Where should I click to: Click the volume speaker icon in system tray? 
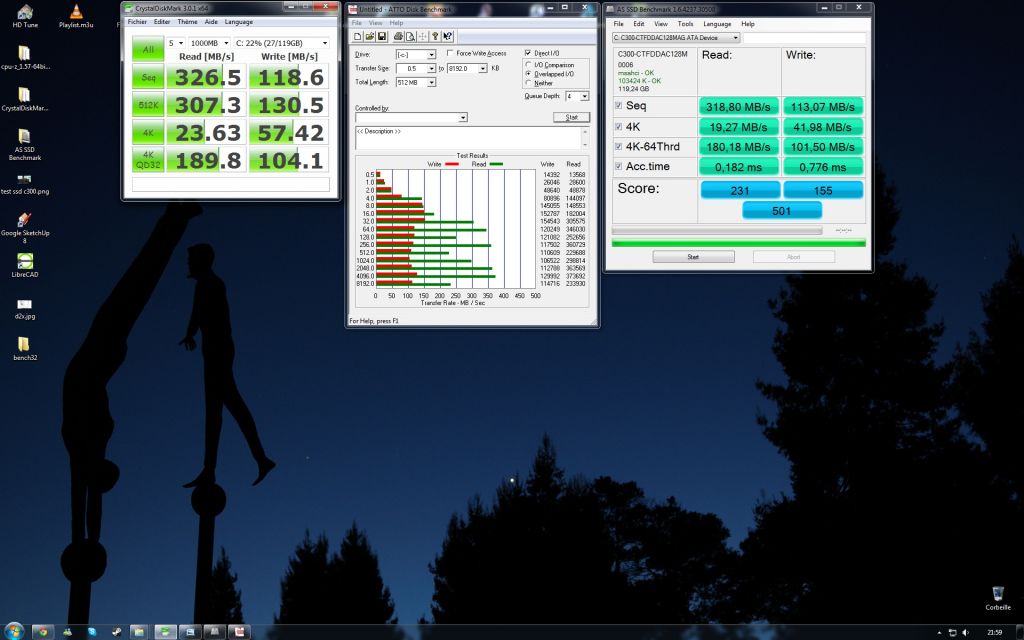966,632
